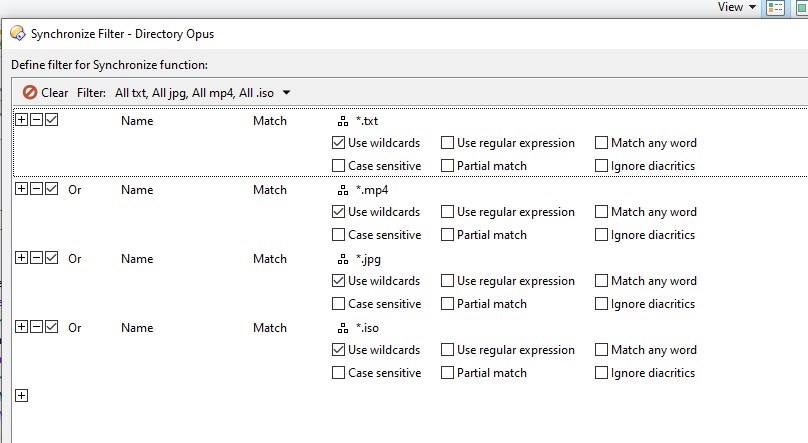Add a new clause with the bottom plus button
Image resolution: width=808 pixels, height=443 pixels.
pos(22,396)
